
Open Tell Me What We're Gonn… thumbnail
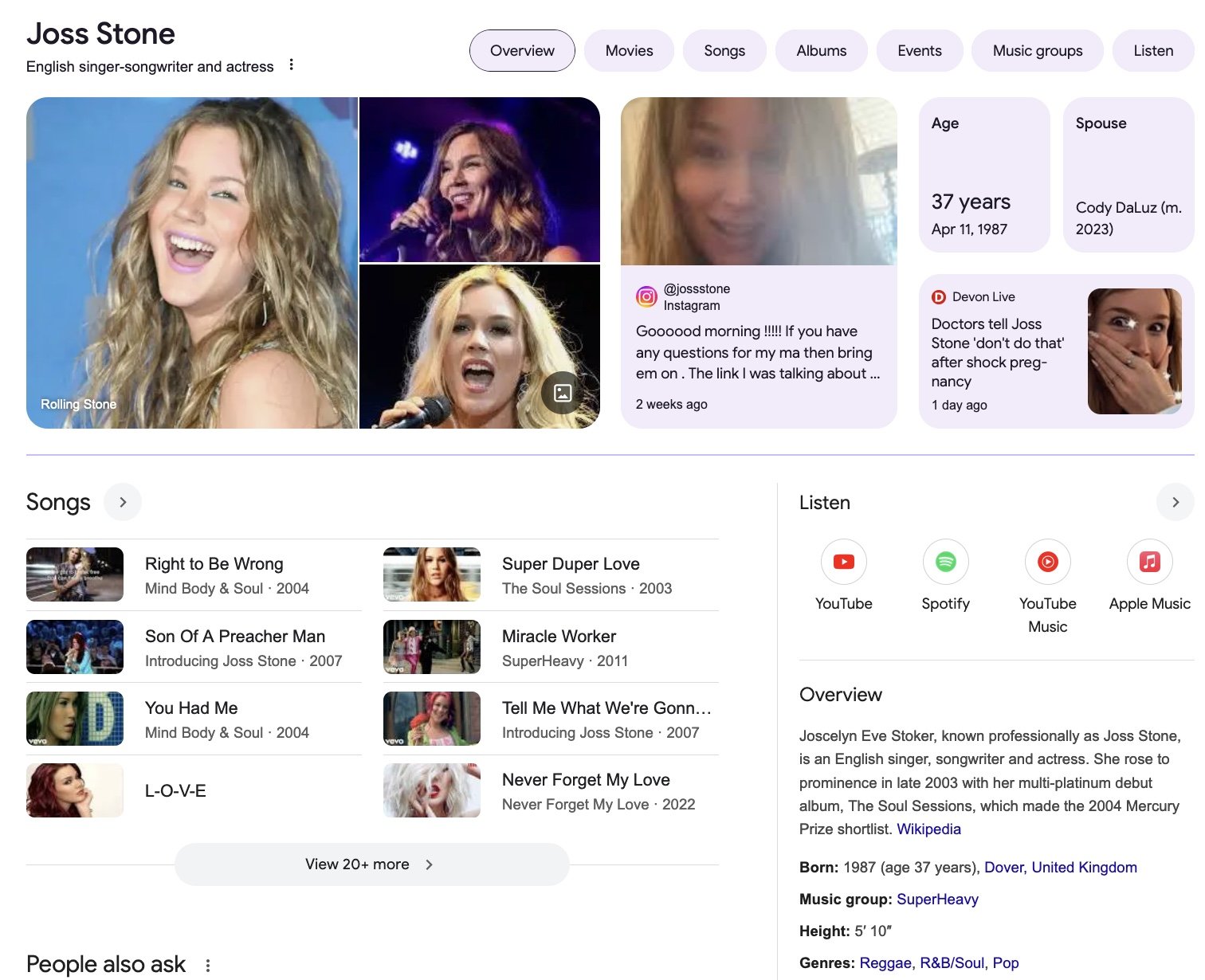(x=432, y=719)
